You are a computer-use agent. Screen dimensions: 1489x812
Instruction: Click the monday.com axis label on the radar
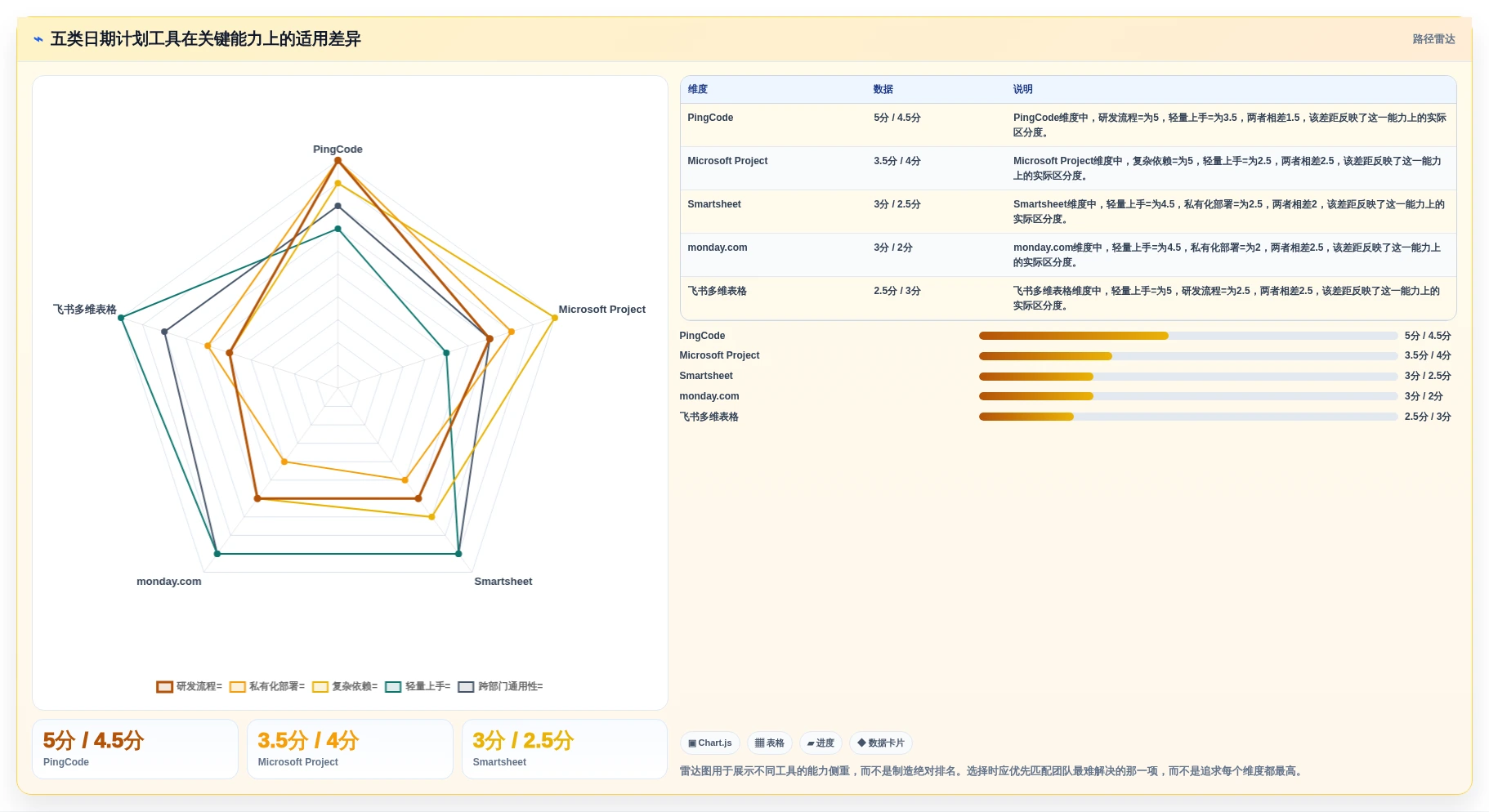click(x=169, y=582)
